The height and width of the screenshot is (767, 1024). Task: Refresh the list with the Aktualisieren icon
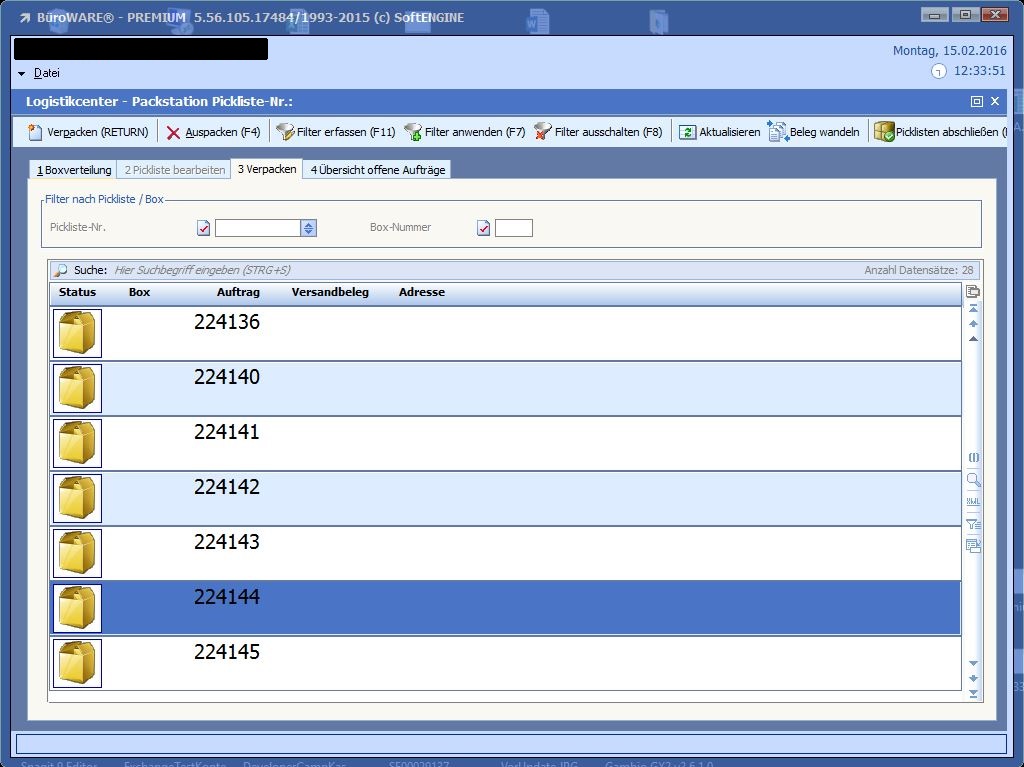[x=687, y=132]
